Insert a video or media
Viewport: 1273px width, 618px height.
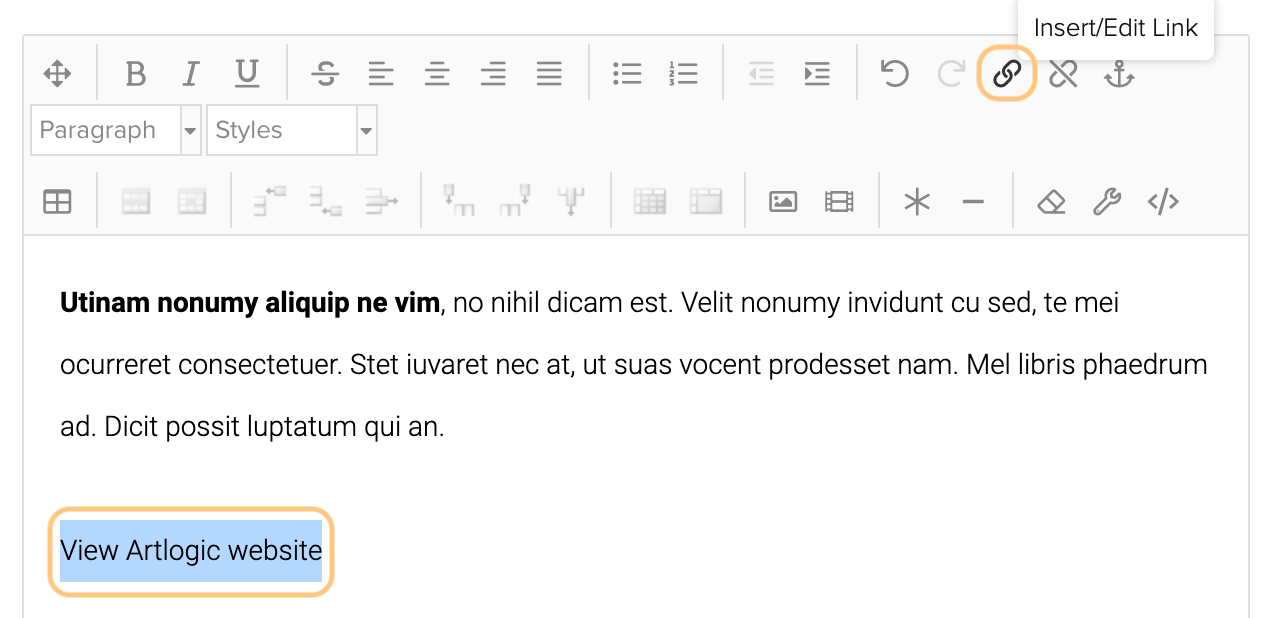839,202
